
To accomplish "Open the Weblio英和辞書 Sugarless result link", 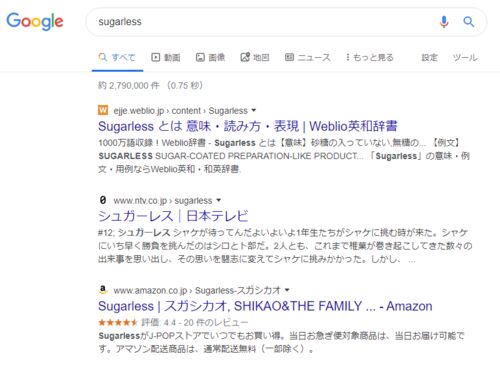I will pos(248,126).
